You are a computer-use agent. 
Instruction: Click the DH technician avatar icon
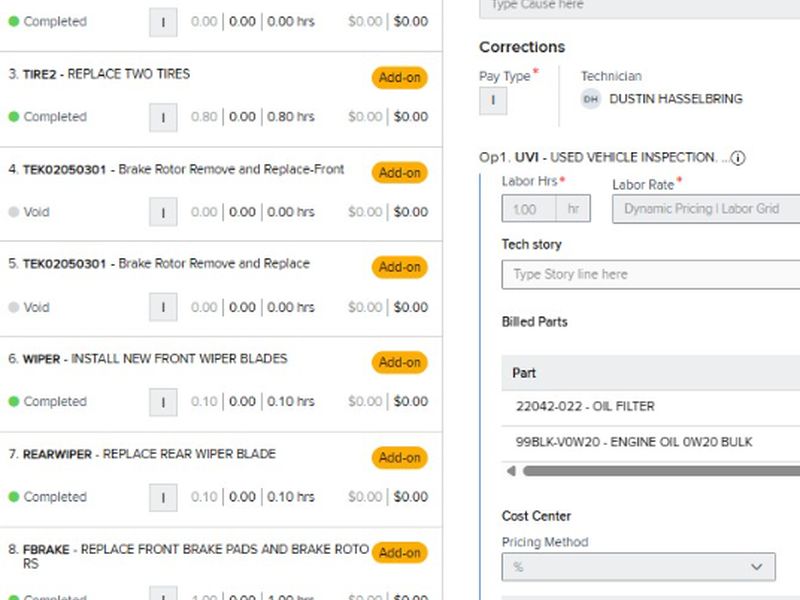click(591, 99)
